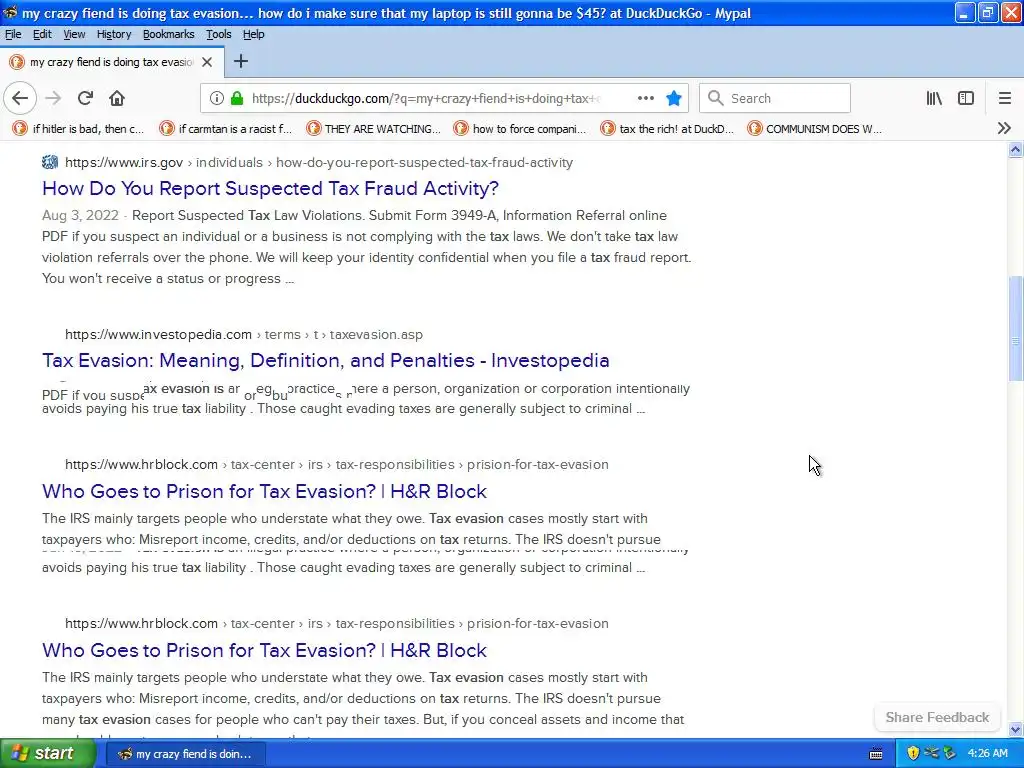Open 'if hitler is bad, then c...' bookmark

click(78, 129)
